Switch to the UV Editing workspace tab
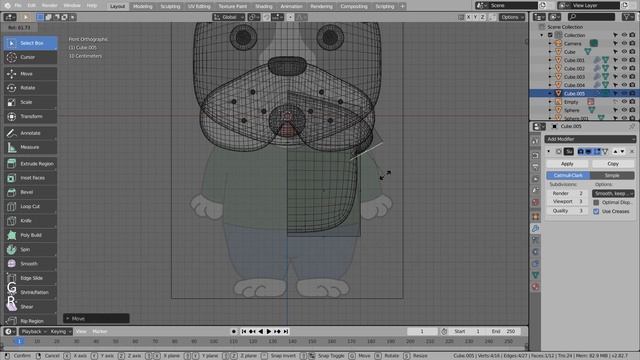 pos(199,6)
